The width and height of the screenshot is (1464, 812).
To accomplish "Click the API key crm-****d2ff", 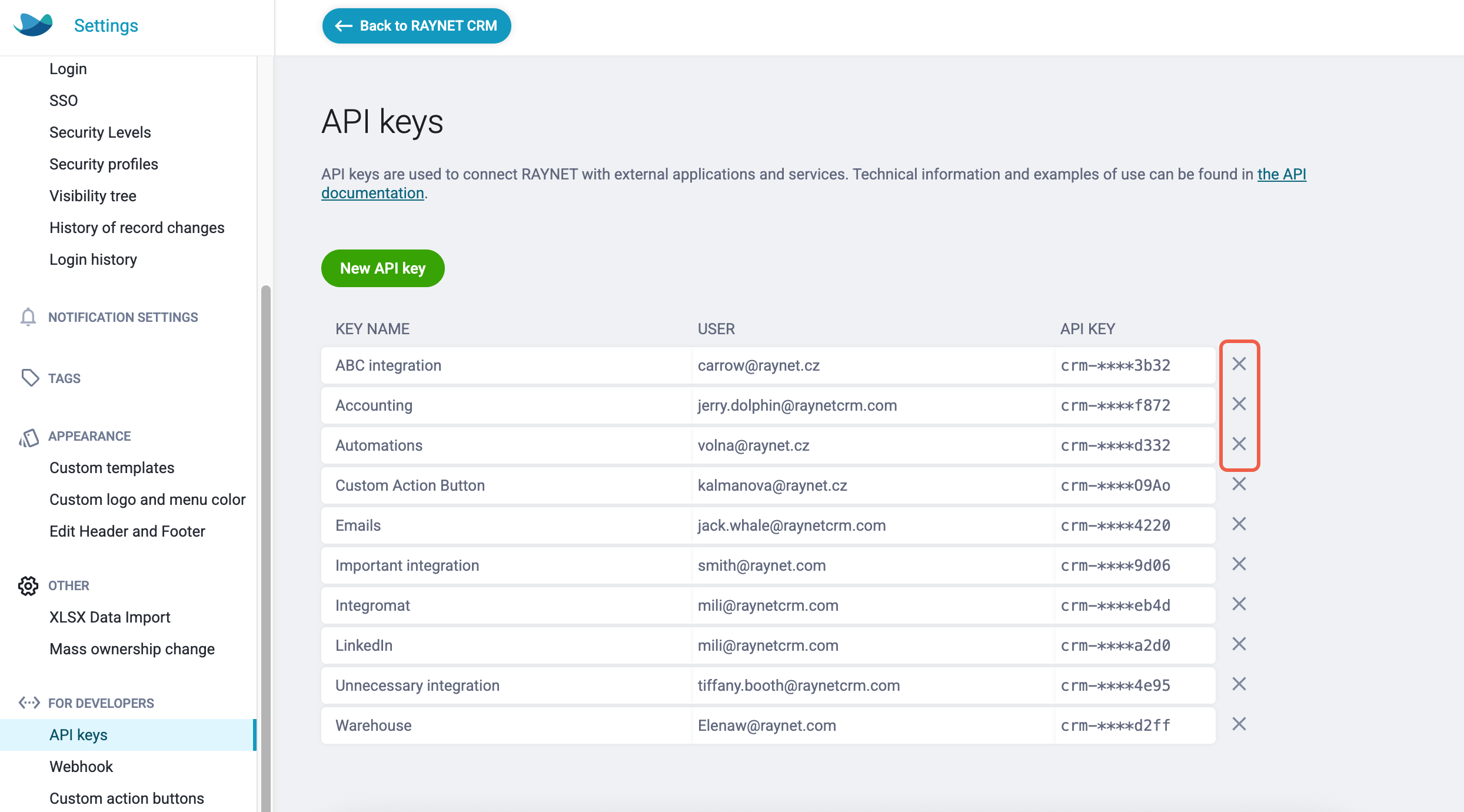I will [x=1116, y=726].
